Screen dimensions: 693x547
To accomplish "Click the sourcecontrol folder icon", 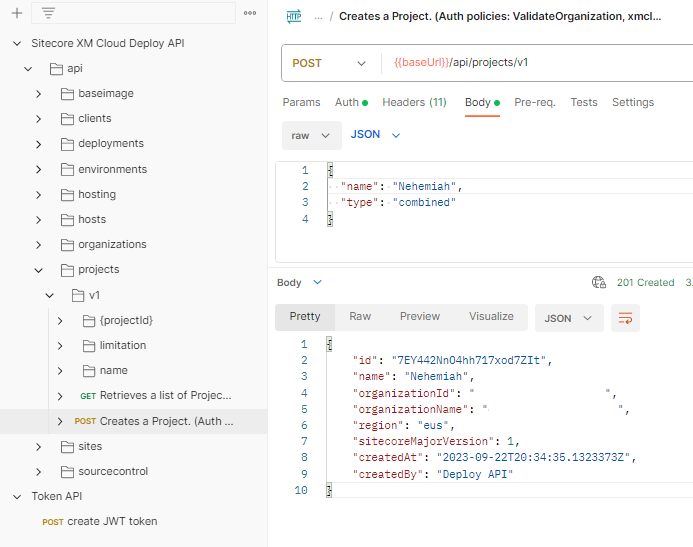I will [x=67, y=472].
